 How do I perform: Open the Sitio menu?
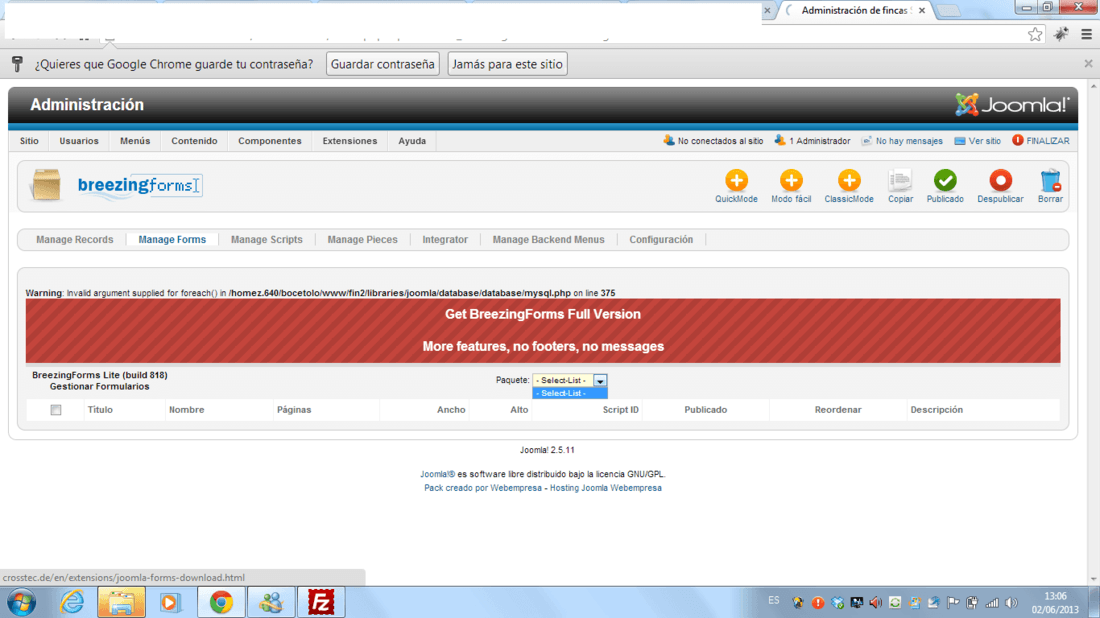click(29, 141)
